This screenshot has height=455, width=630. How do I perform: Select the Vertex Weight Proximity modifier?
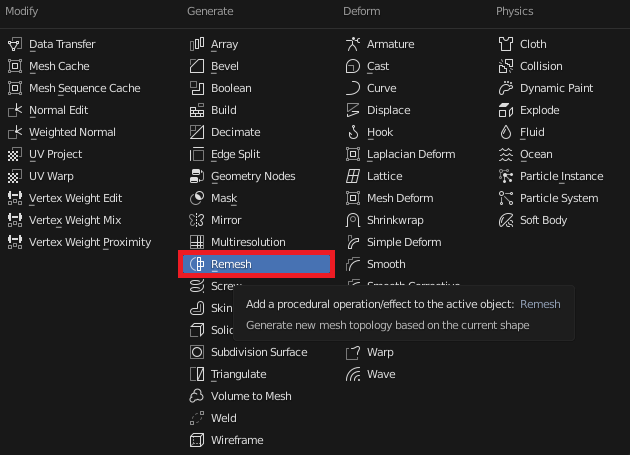[89, 242]
